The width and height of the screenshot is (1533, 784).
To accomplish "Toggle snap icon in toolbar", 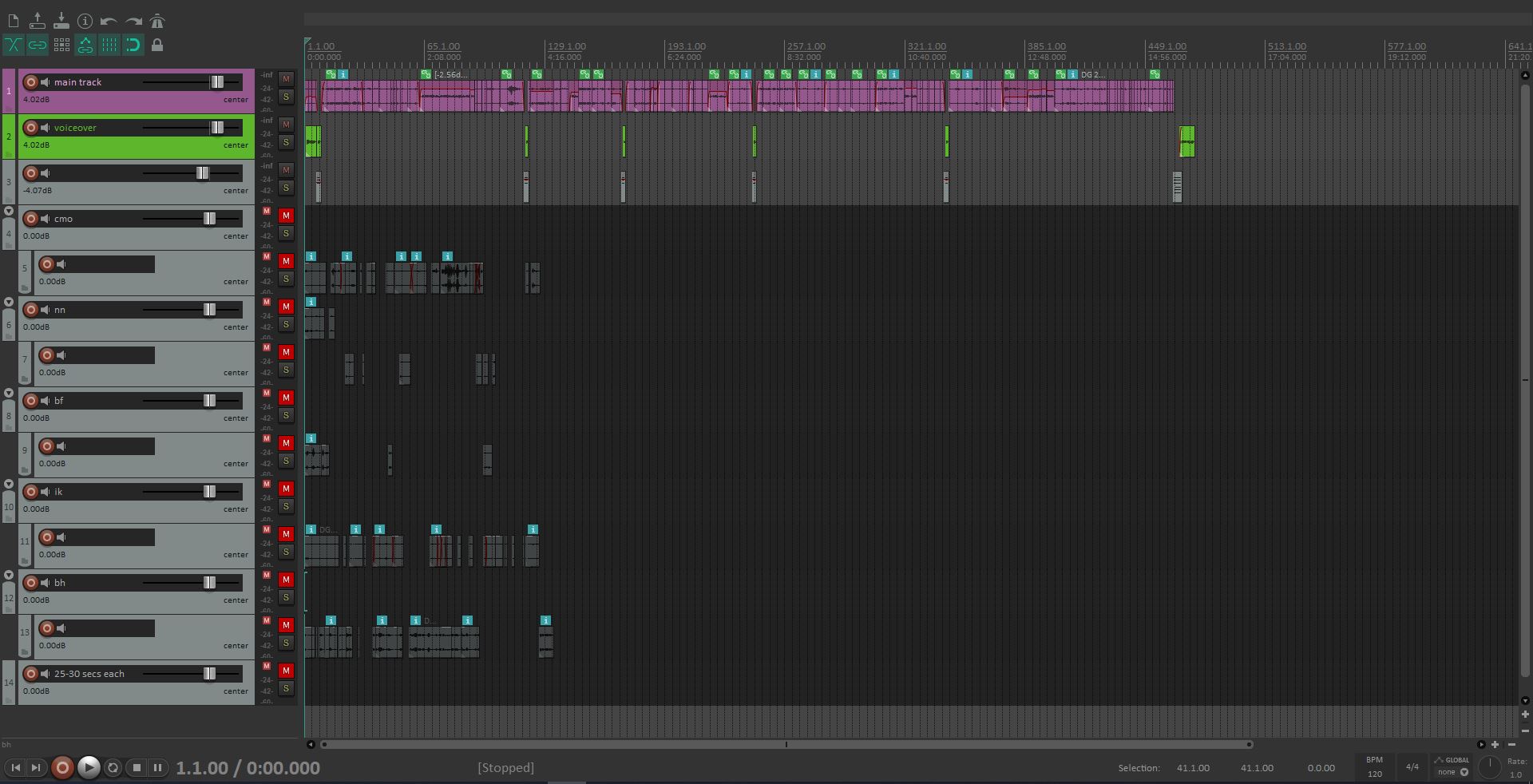I will (133, 45).
